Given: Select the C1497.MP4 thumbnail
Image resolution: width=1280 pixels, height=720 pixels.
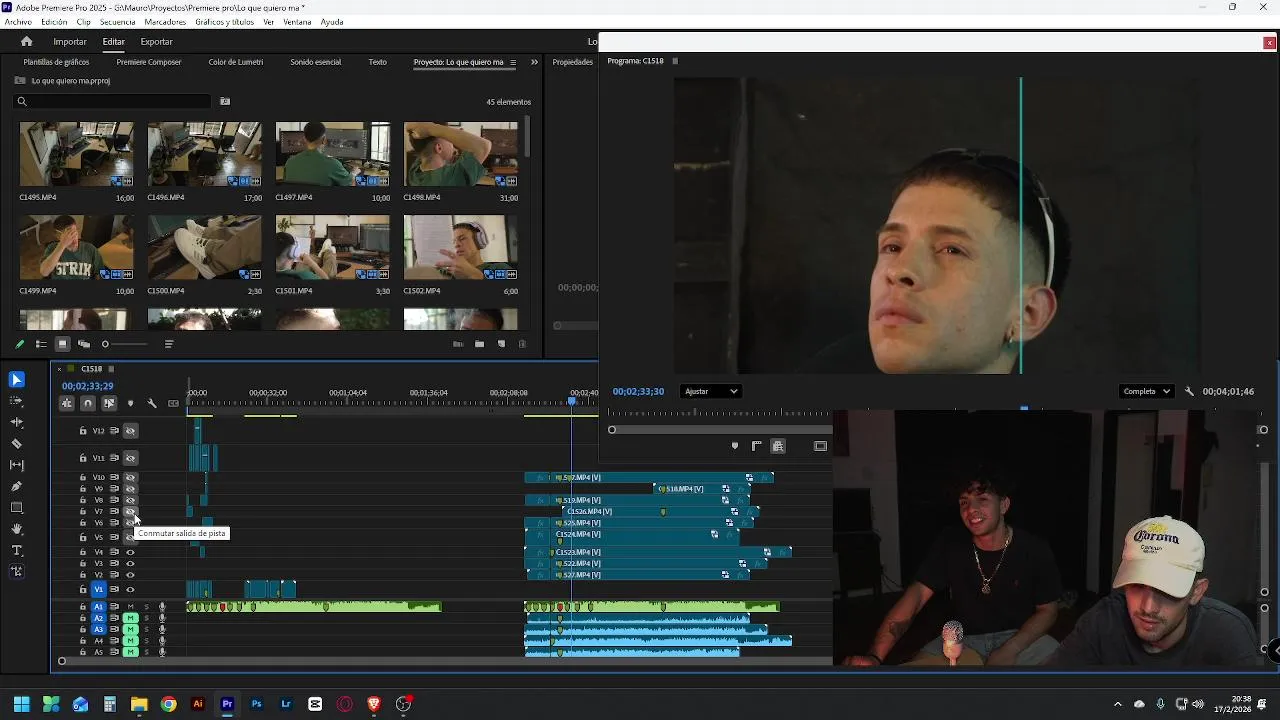Looking at the screenshot, I should coord(333,154).
